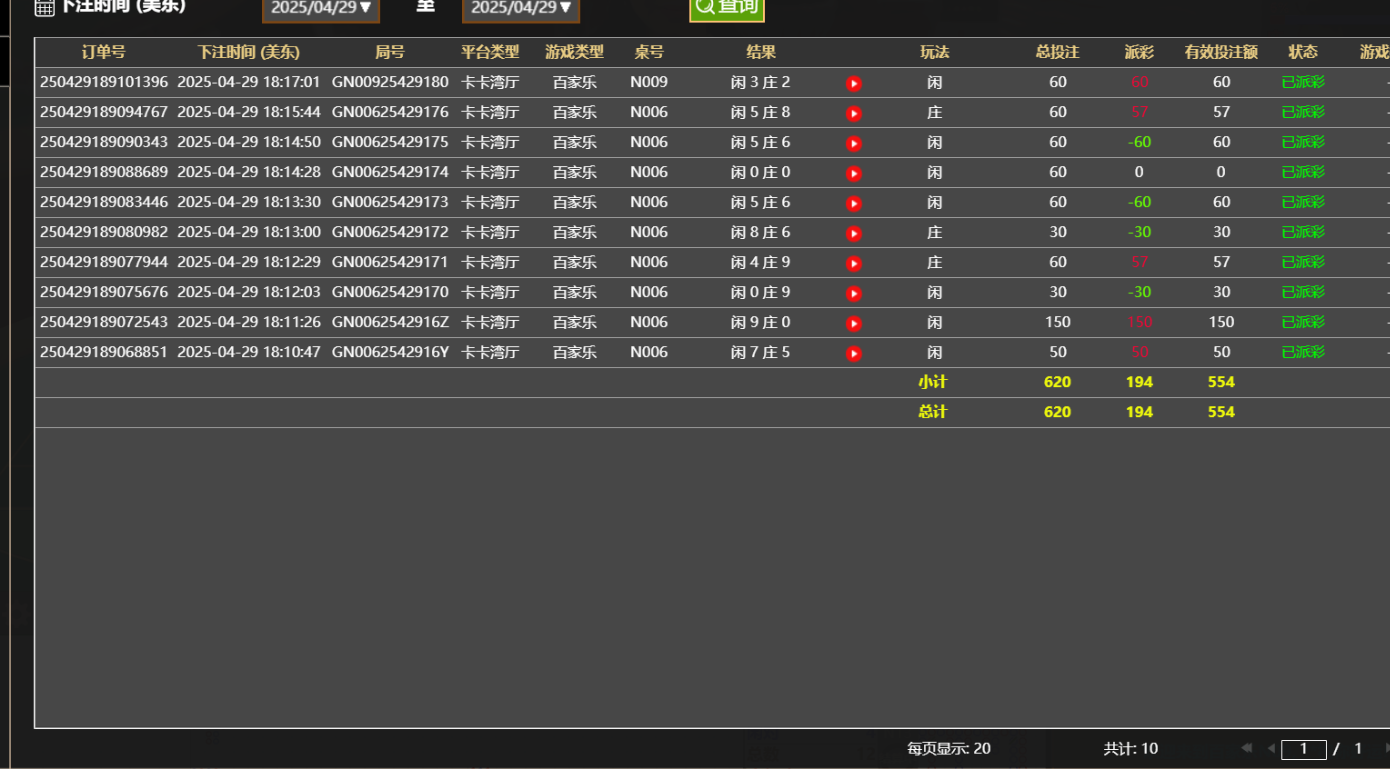
Task: Click the 订单号 column header
Action: 102,52
